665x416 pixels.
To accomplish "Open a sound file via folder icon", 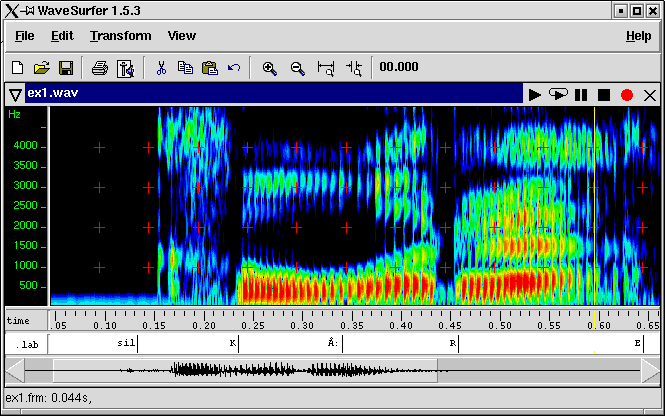I will coord(41,68).
